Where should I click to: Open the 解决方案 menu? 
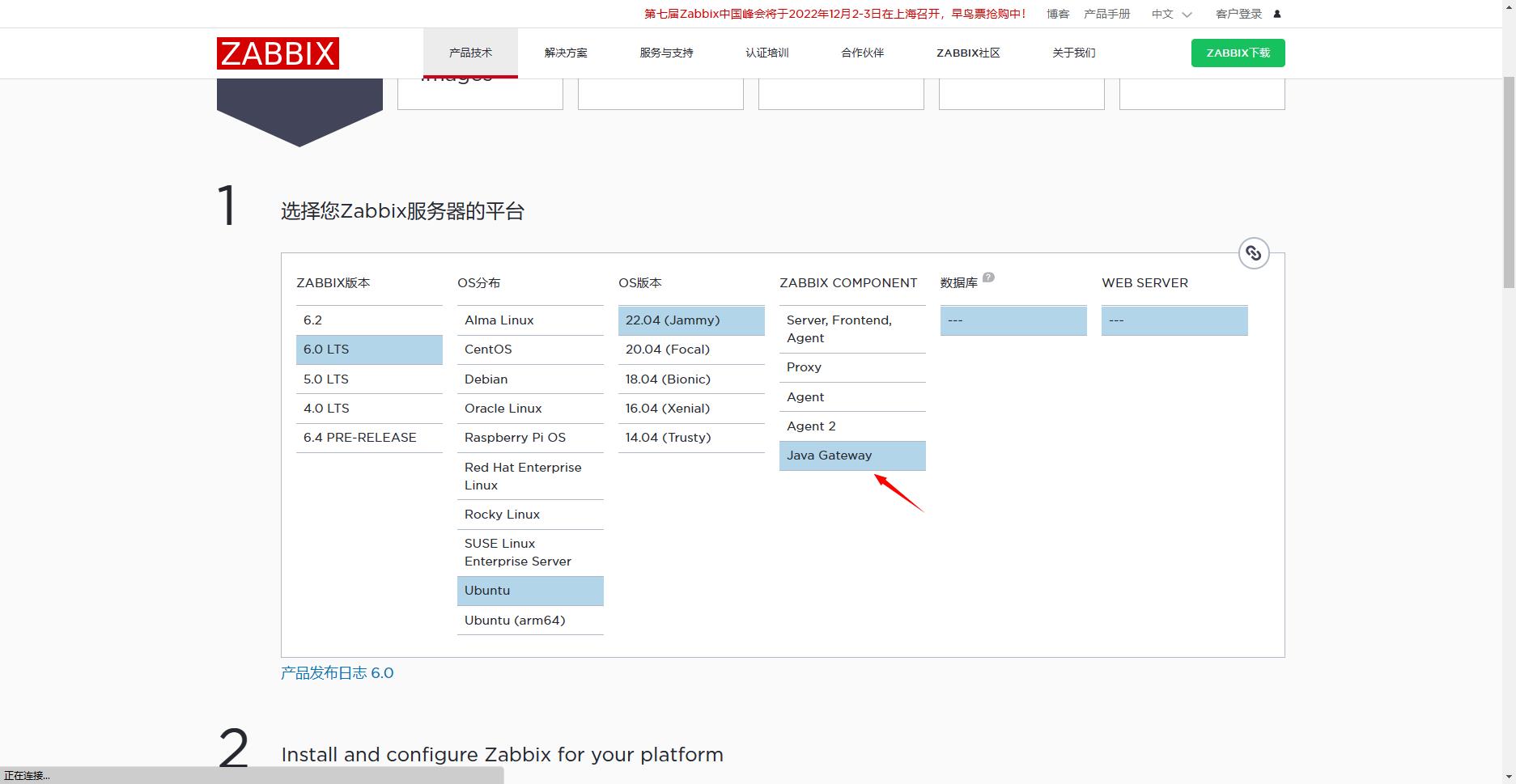coord(566,53)
